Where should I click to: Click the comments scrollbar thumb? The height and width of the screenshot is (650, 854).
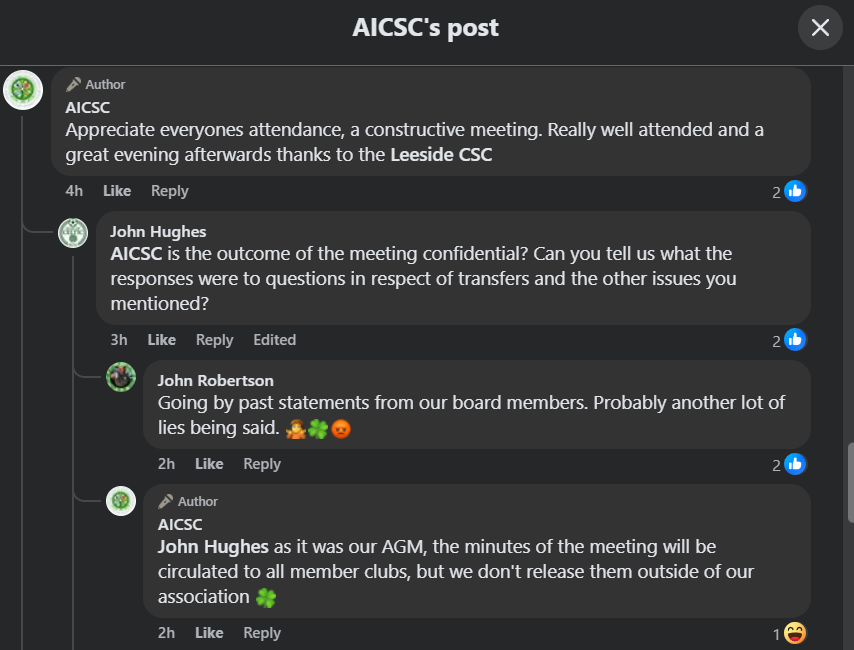coord(850,483)
